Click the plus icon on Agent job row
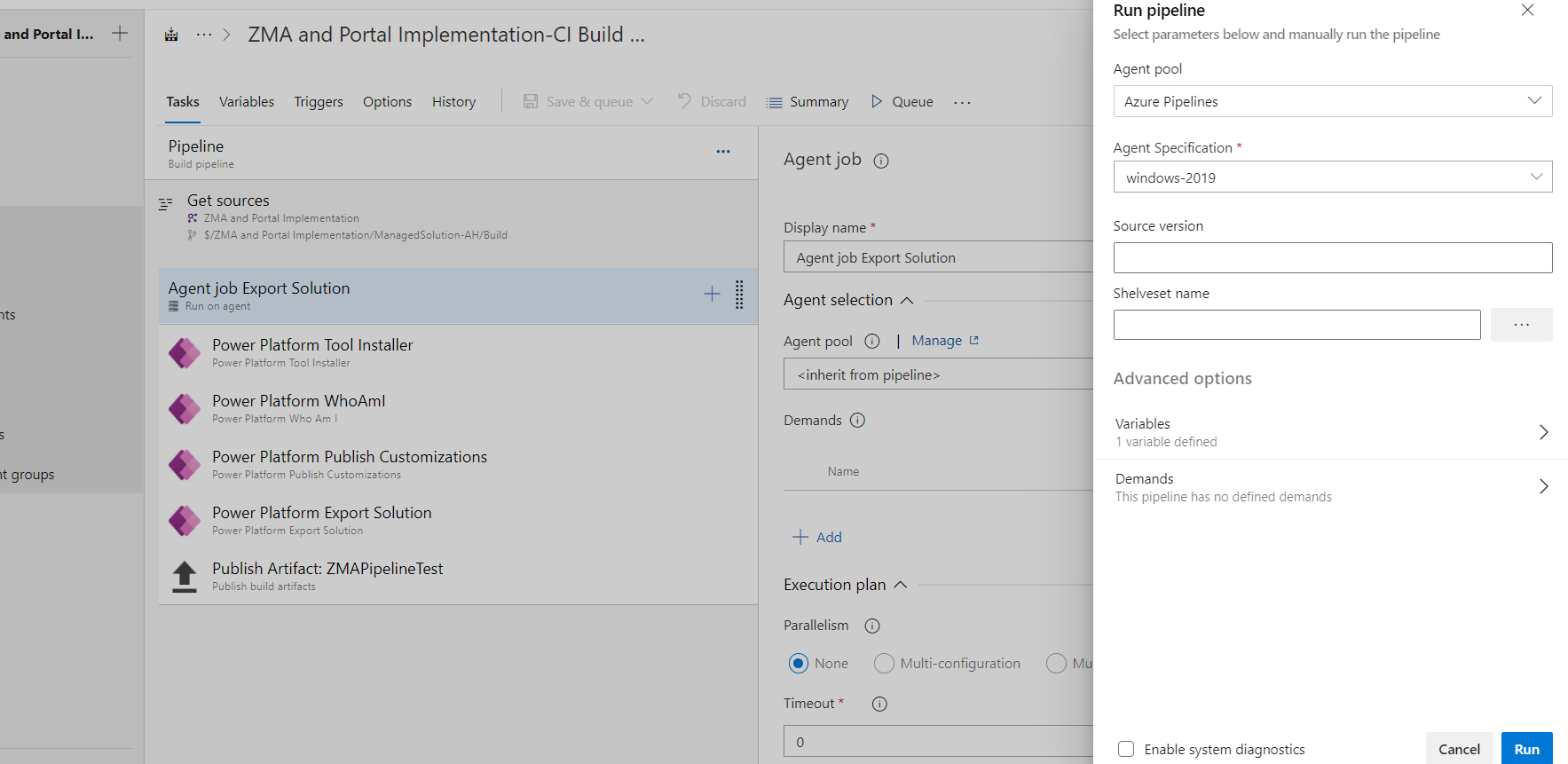Image resolution: width=1568 pixels, height=764 pixels. [712, 294]
